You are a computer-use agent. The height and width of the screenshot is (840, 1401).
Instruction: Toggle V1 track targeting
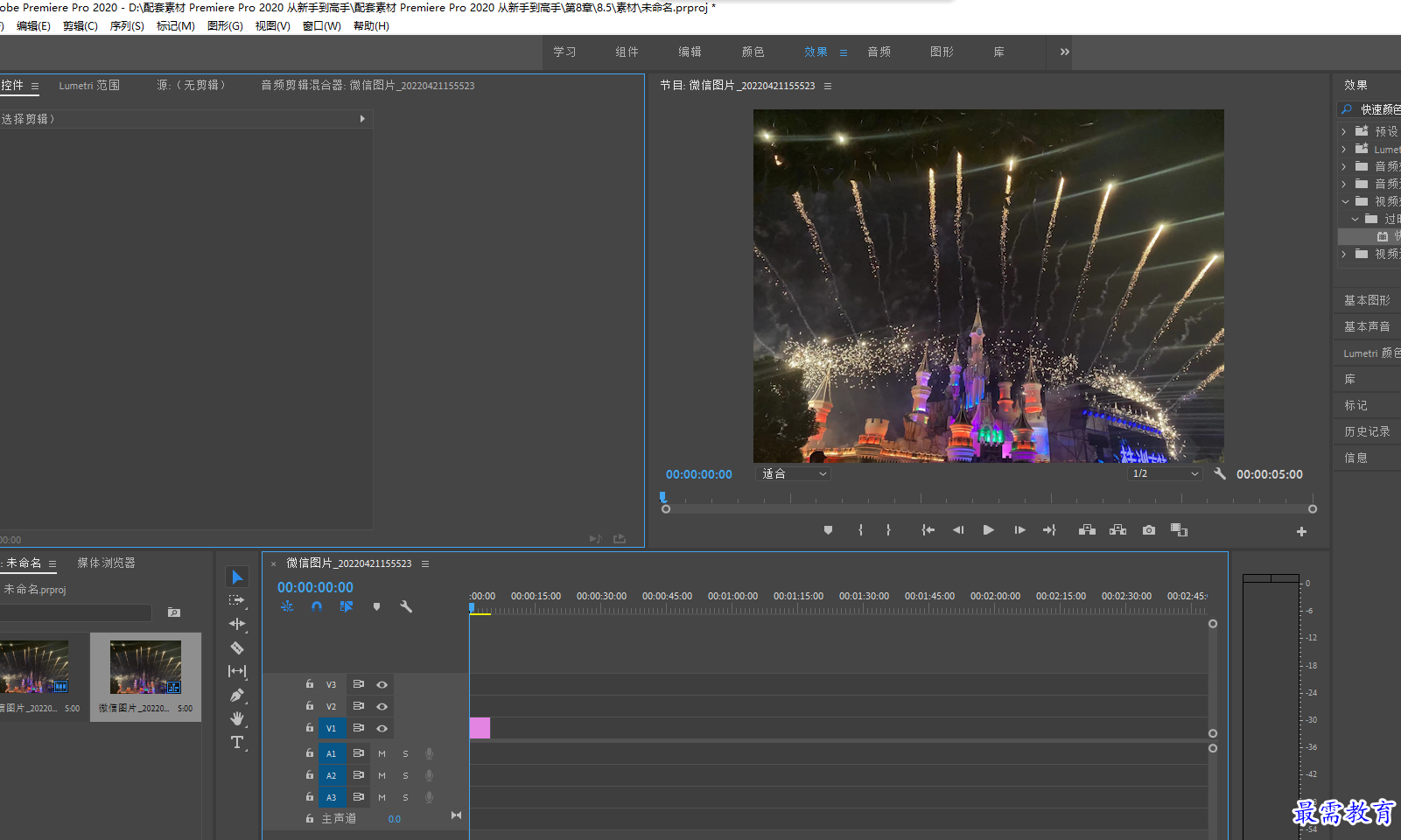click(331, 728)
